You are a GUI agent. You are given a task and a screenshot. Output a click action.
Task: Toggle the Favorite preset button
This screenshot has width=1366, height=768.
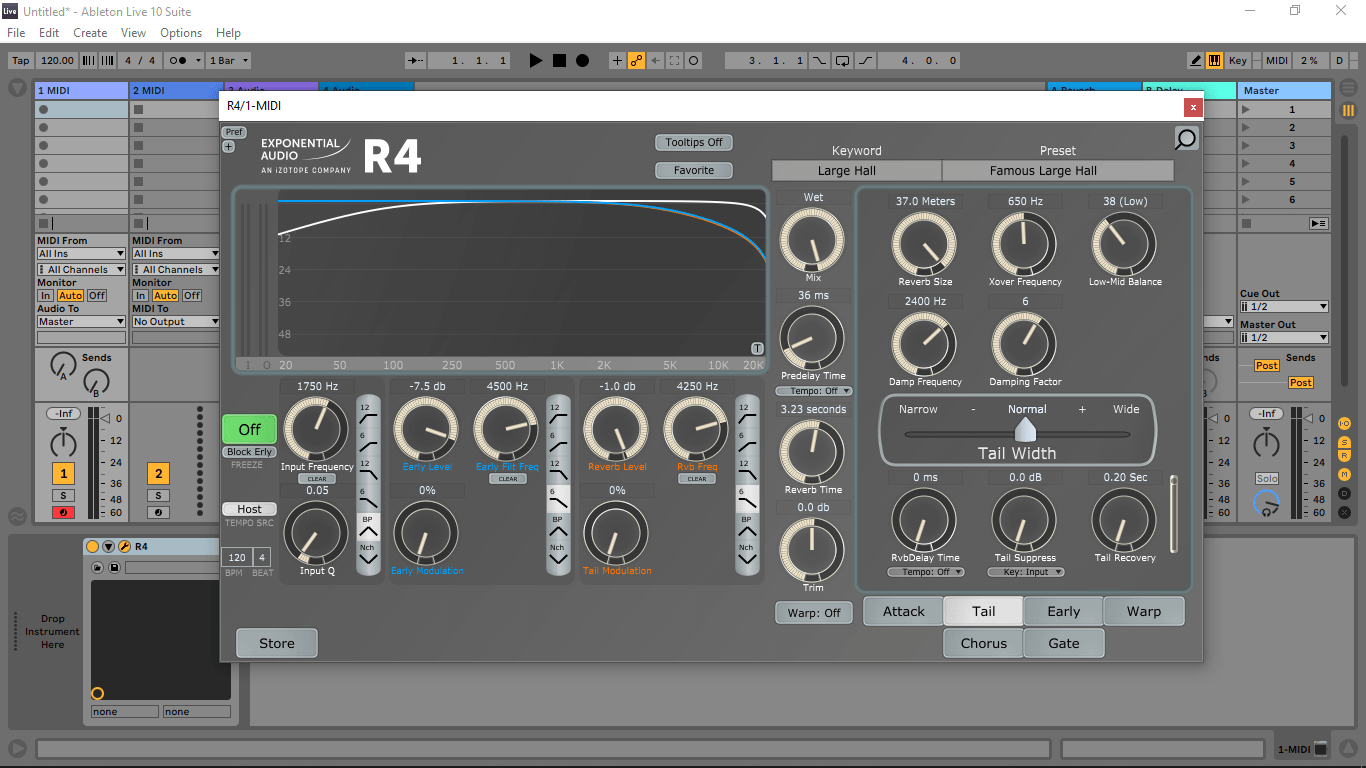click(x=694, y=170)
